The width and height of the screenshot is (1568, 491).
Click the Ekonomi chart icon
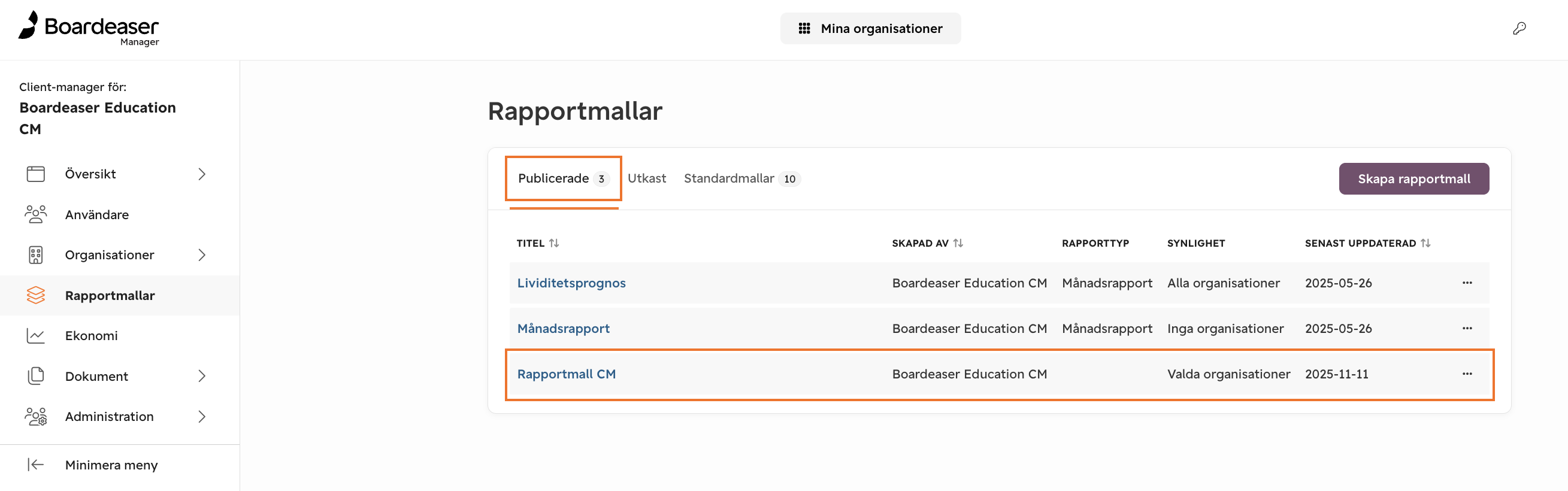coord(36,335)
